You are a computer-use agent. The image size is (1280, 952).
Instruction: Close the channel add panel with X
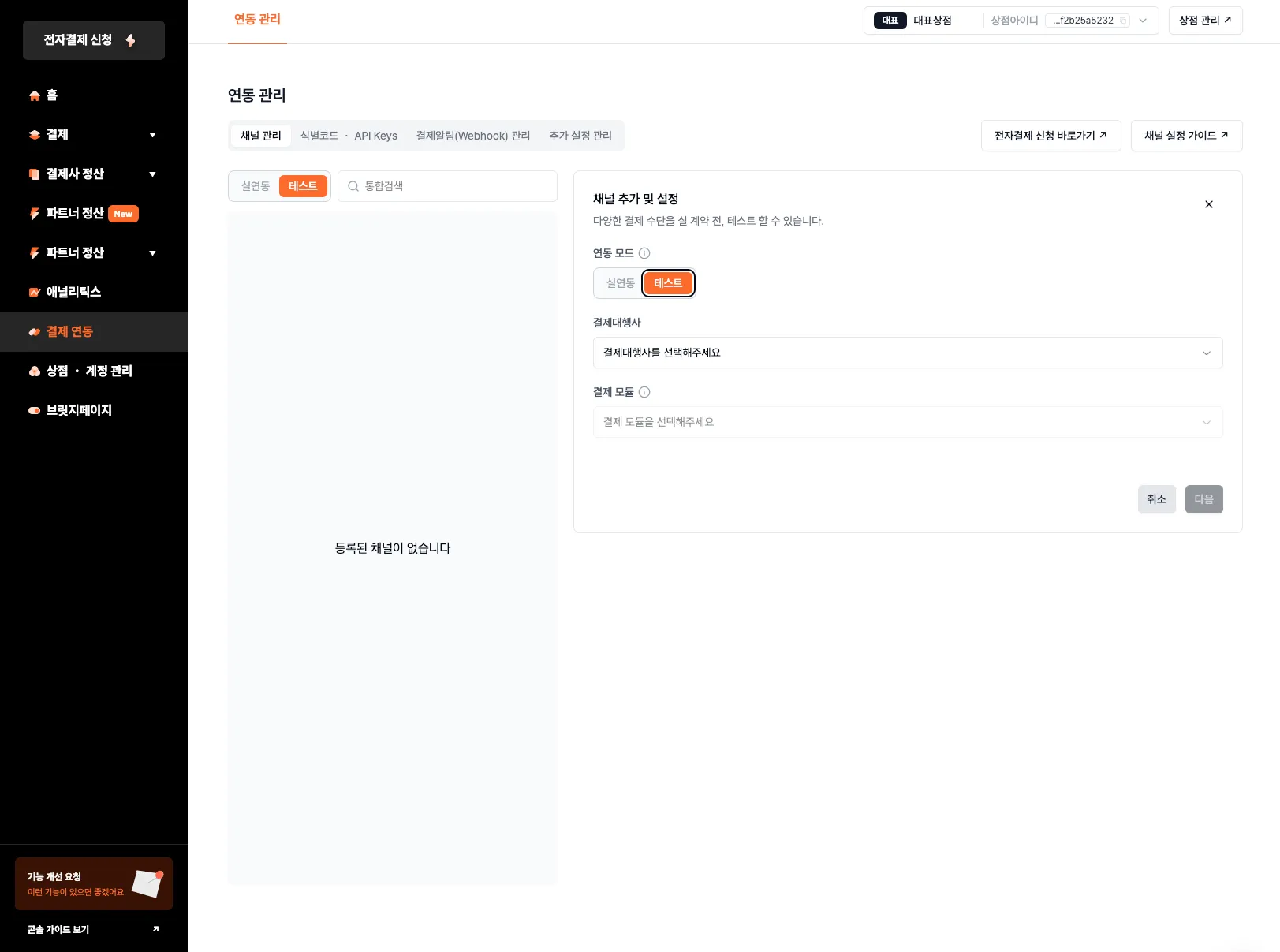(x=1208, y=204)
